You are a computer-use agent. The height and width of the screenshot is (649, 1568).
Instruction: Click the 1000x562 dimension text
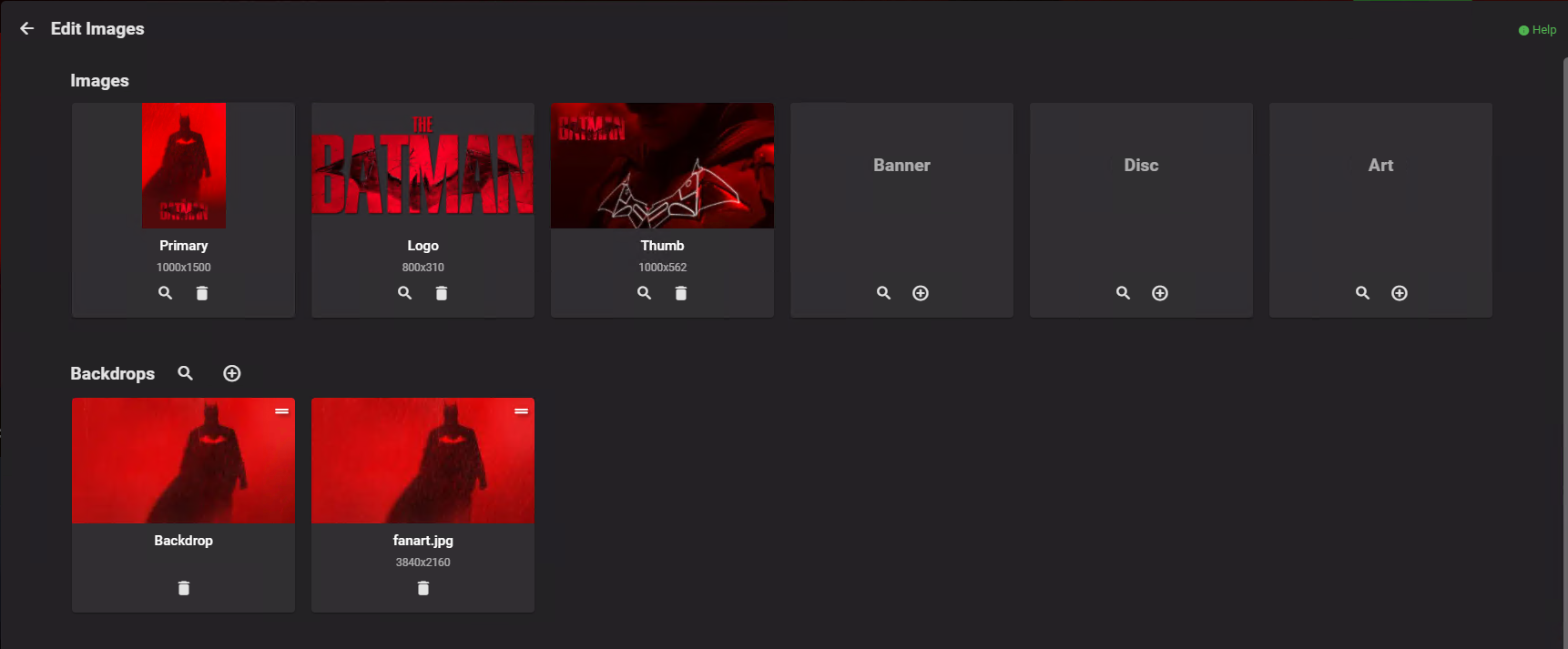click(x=663, y=268)
